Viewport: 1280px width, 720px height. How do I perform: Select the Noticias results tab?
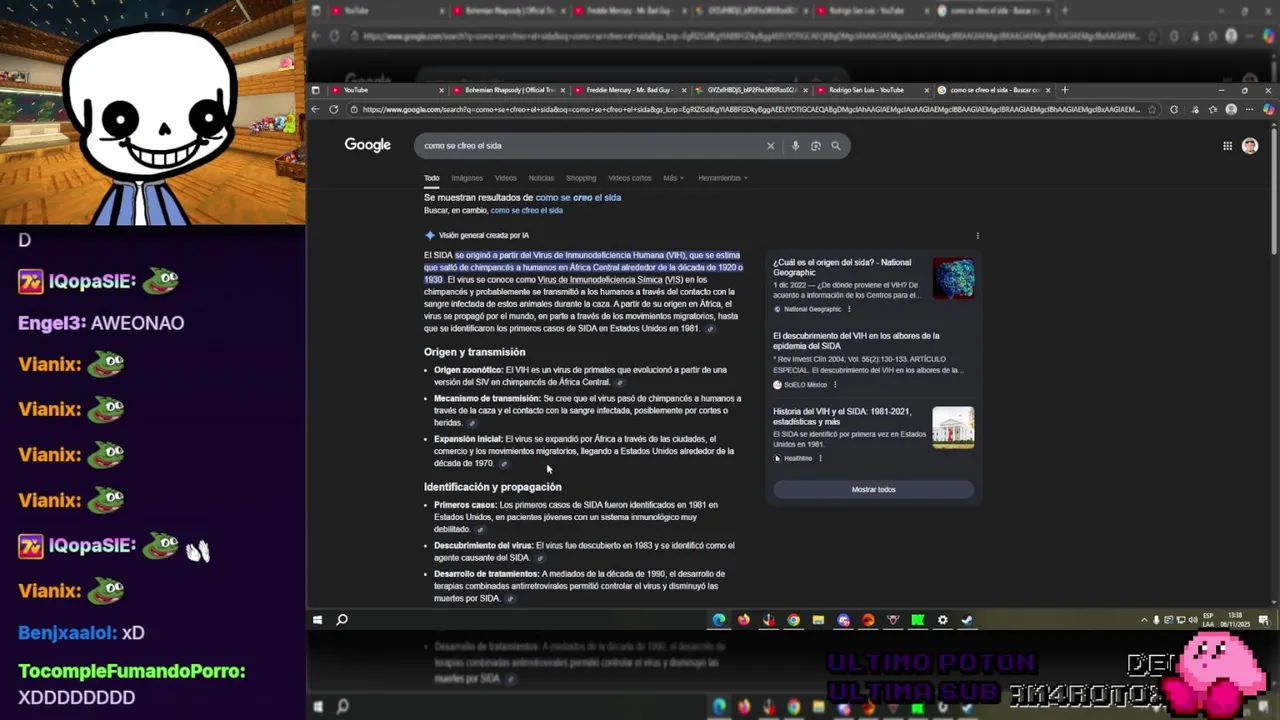click(x=541, y=178)
